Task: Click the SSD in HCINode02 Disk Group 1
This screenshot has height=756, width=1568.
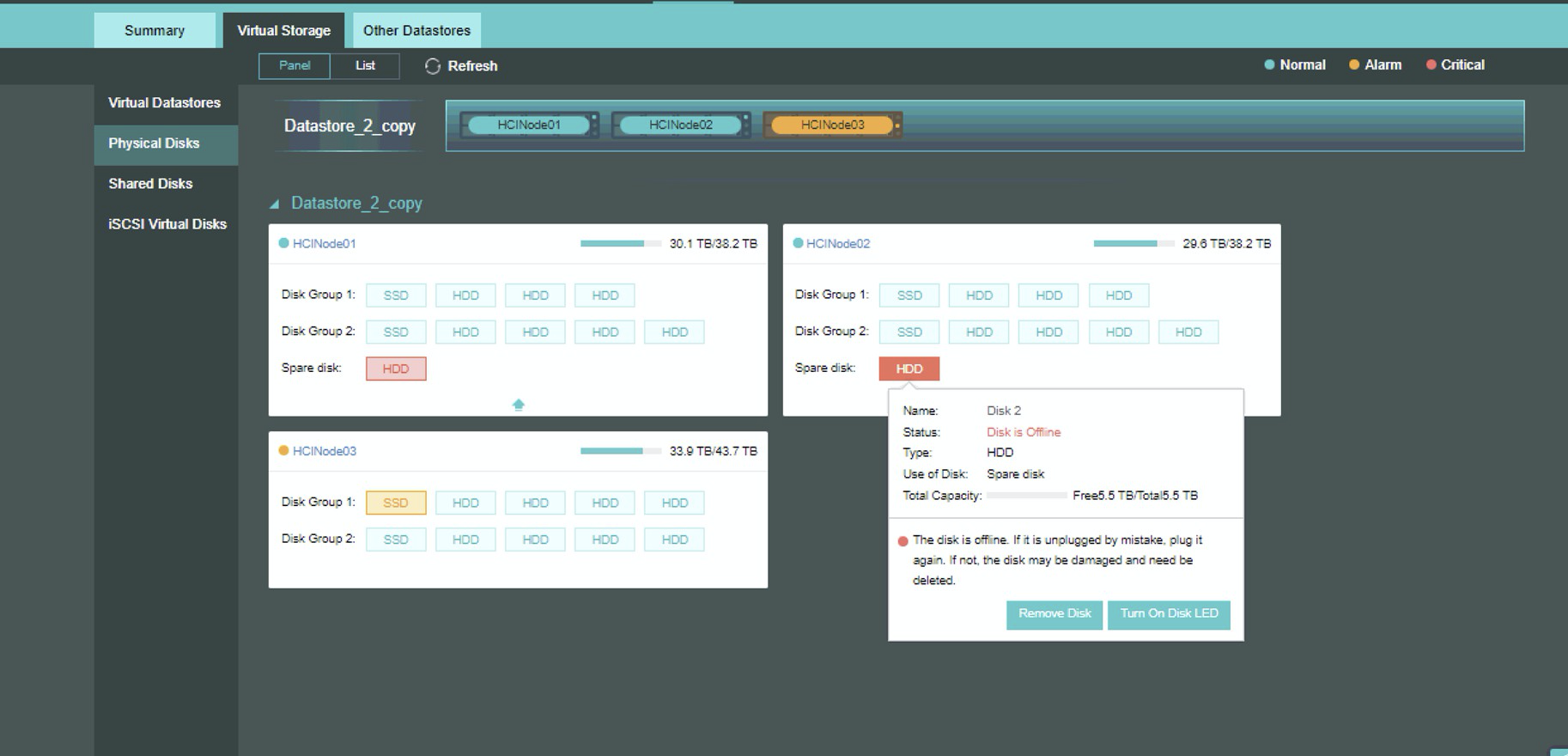Action: click(x=909, y=296)
